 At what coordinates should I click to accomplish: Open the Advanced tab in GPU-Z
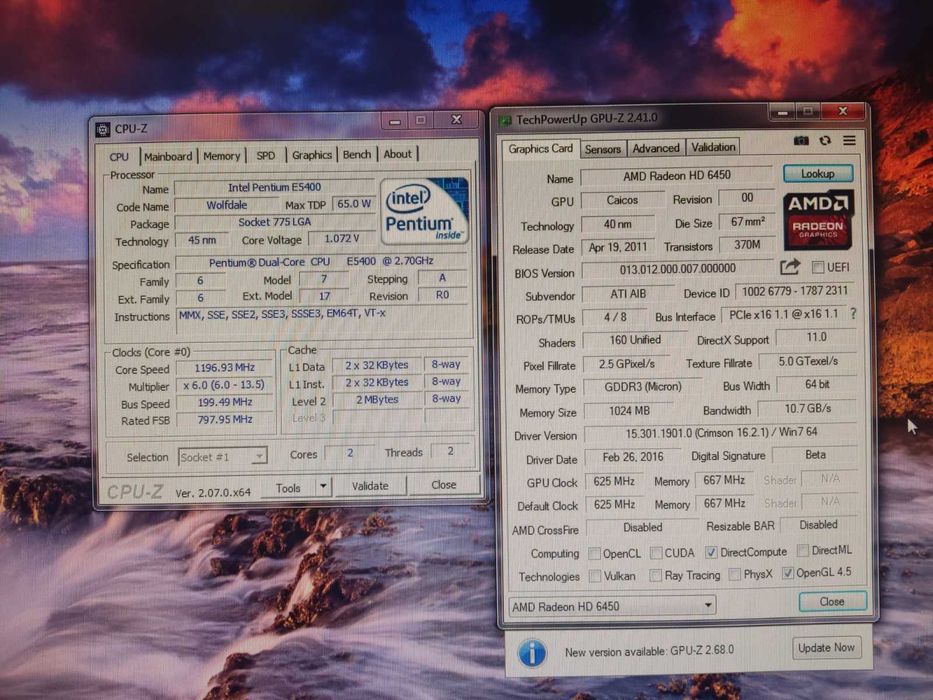[x=656, y=148]
